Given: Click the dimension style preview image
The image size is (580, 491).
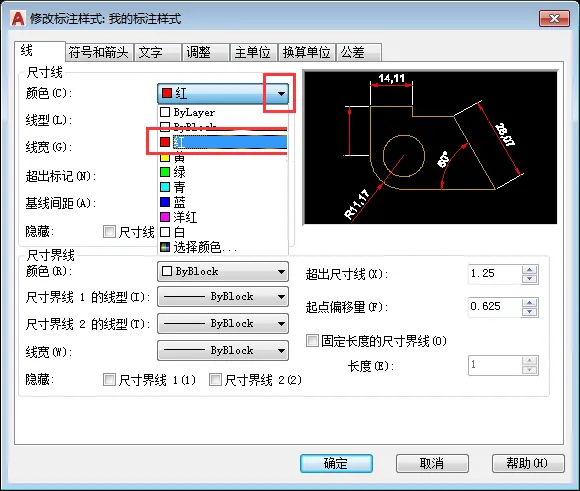Looking at the screenshot, I should (430, 147).
